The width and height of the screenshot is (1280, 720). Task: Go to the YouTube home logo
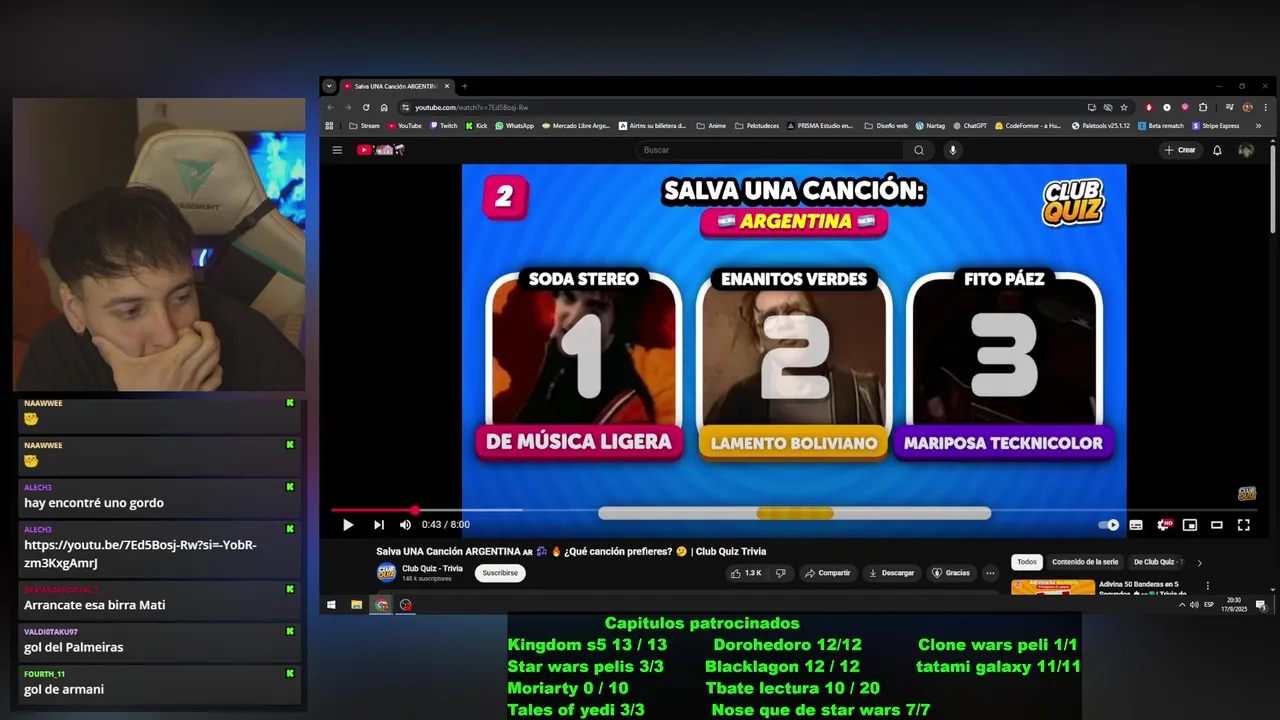(x=380, y=150)
